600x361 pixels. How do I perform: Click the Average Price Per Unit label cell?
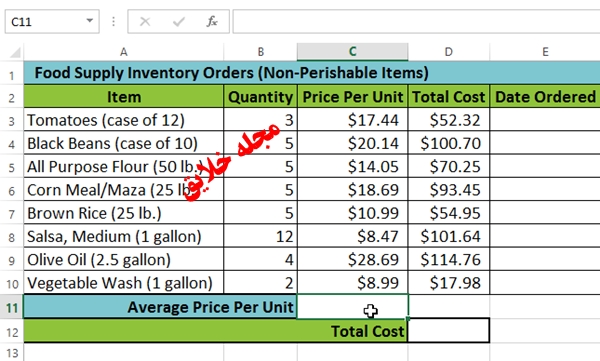[160, 307]
